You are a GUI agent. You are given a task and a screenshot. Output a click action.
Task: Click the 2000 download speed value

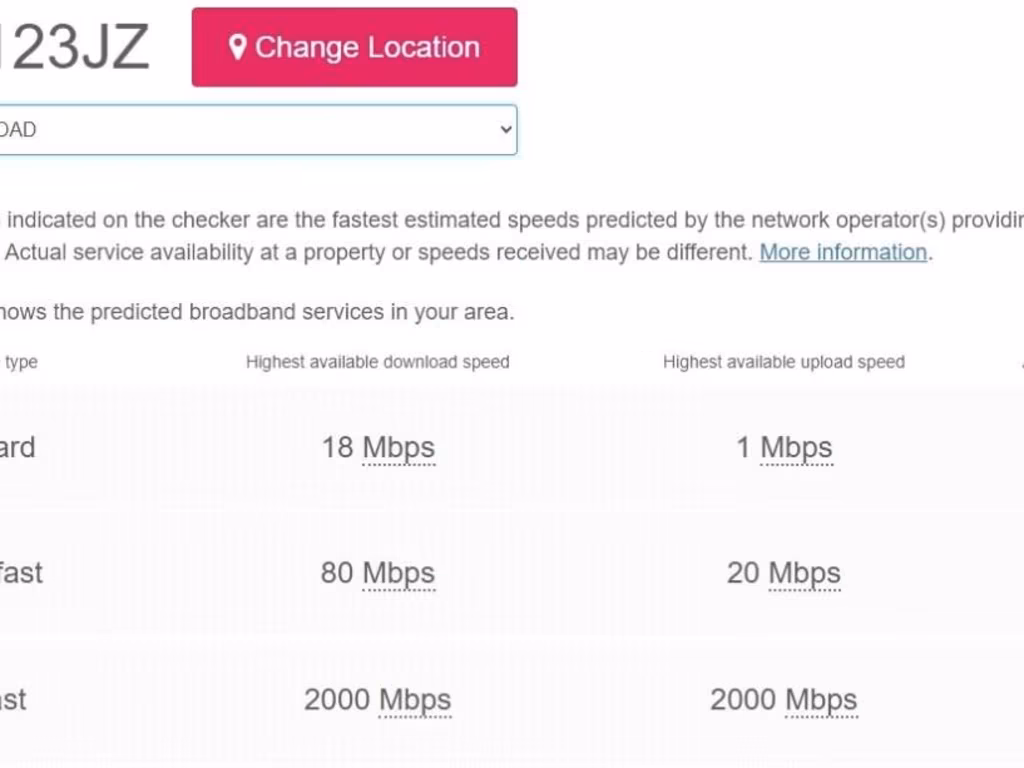337,699
